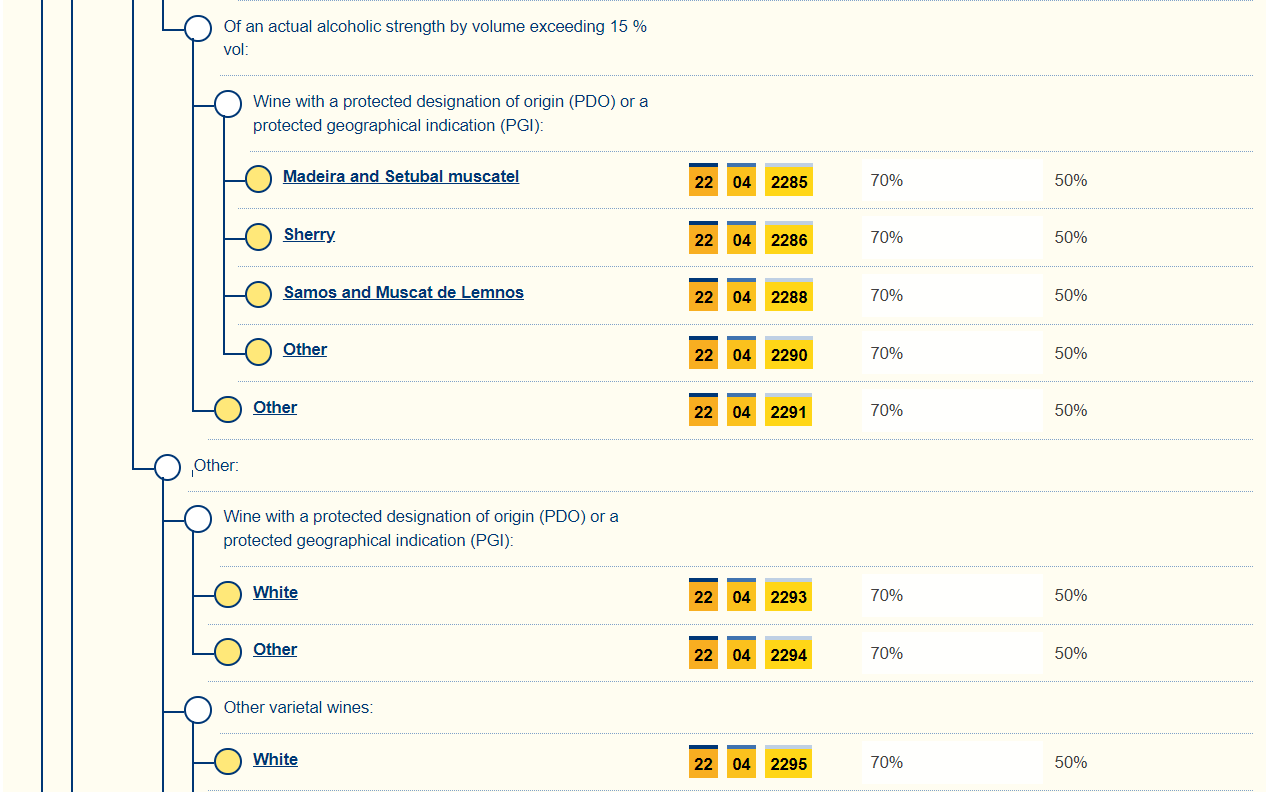This screenshot has width=1275, height=792.
Task: Click the orange 22 badge in the 2288 row
Action: (x=704, y=297)
